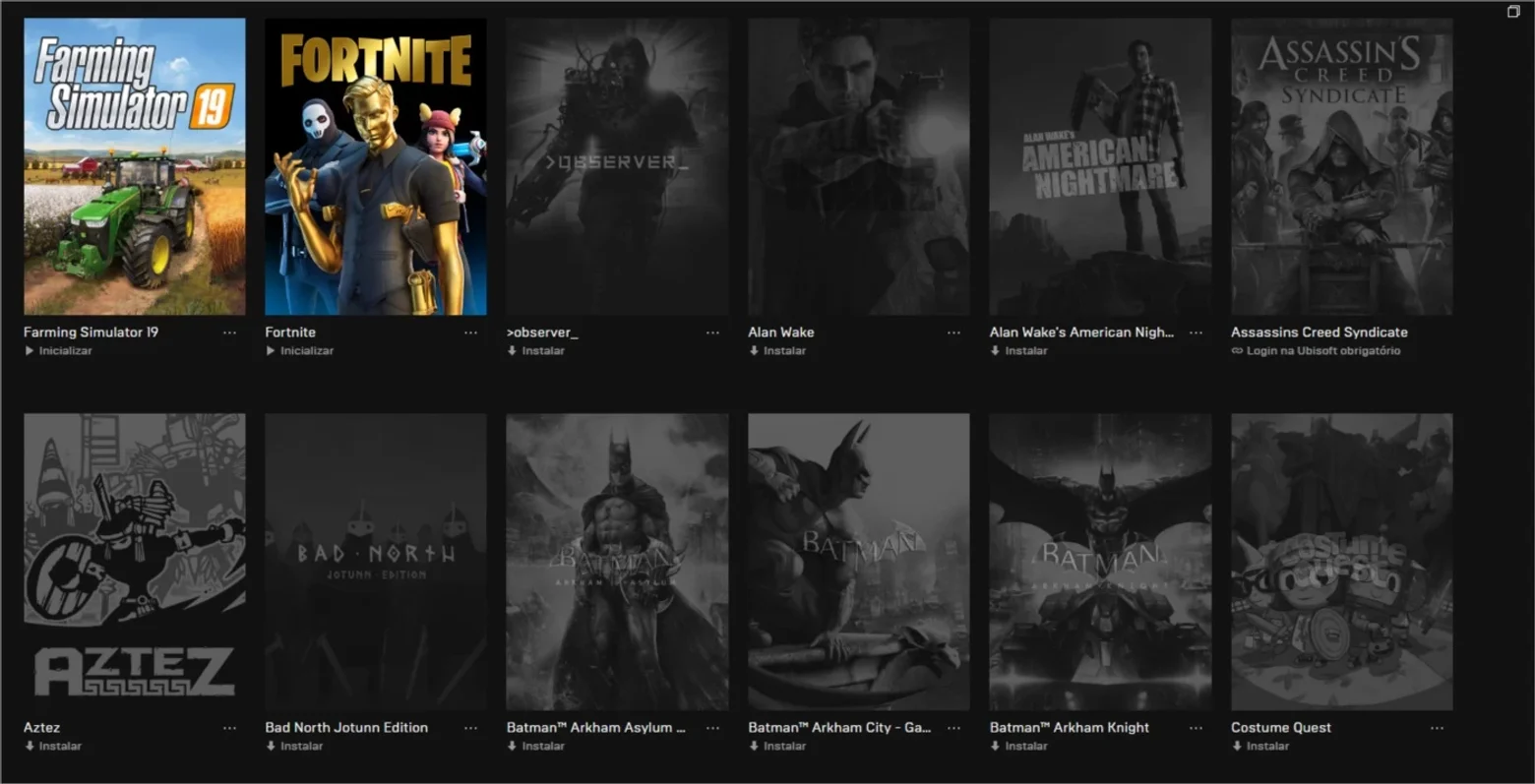Screen dimensions: 1535x784
Task: Click the restore window icon in the corner
Action: tap(1513, 11)
